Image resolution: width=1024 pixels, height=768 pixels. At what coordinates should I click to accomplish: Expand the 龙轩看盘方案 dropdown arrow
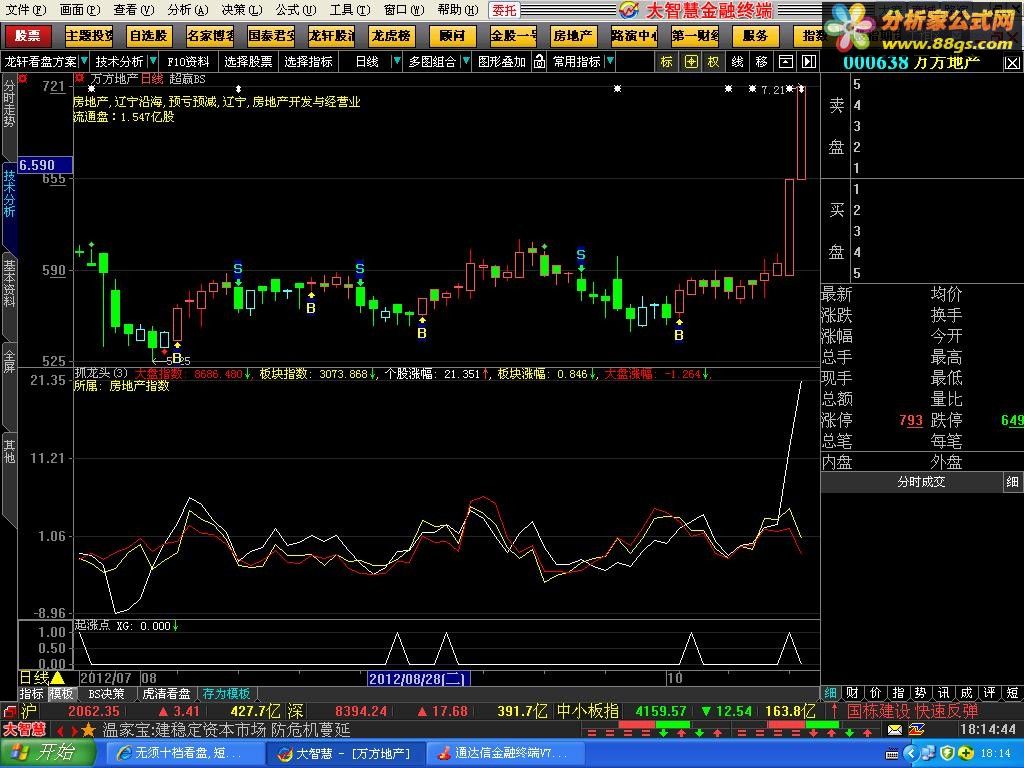(82, 61)
